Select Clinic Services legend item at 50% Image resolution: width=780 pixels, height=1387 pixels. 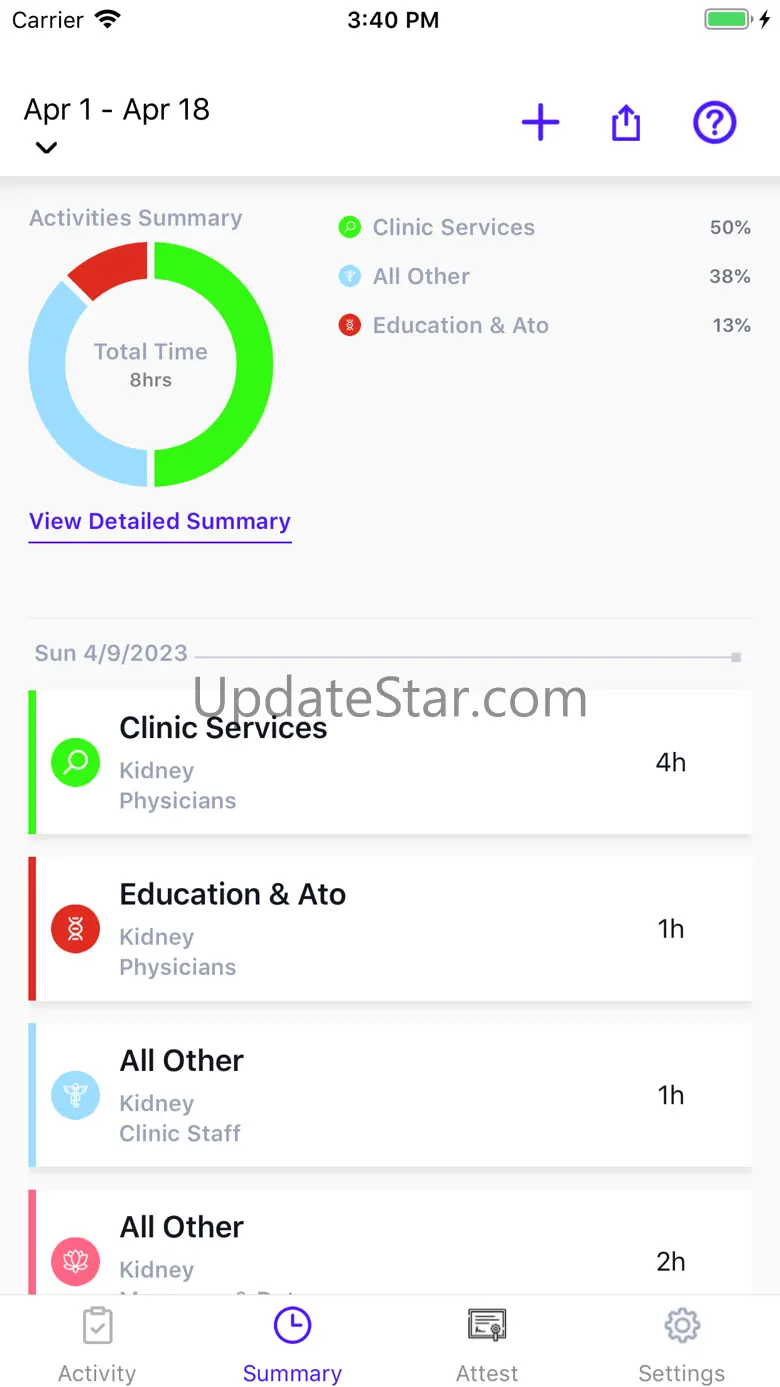point(453,228)
